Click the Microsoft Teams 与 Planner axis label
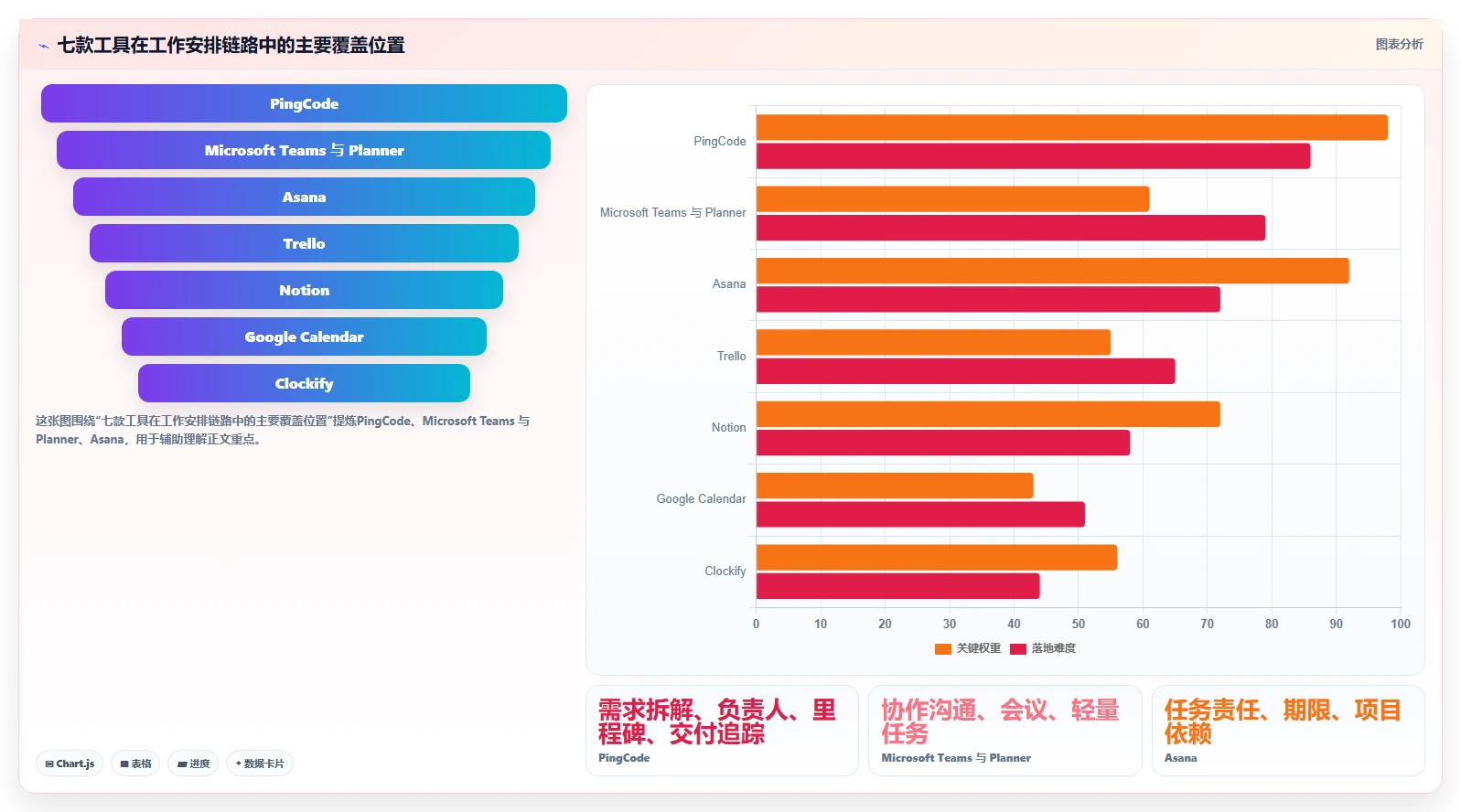This screenshot has width=1461, height=812. [x=672, y=212]
